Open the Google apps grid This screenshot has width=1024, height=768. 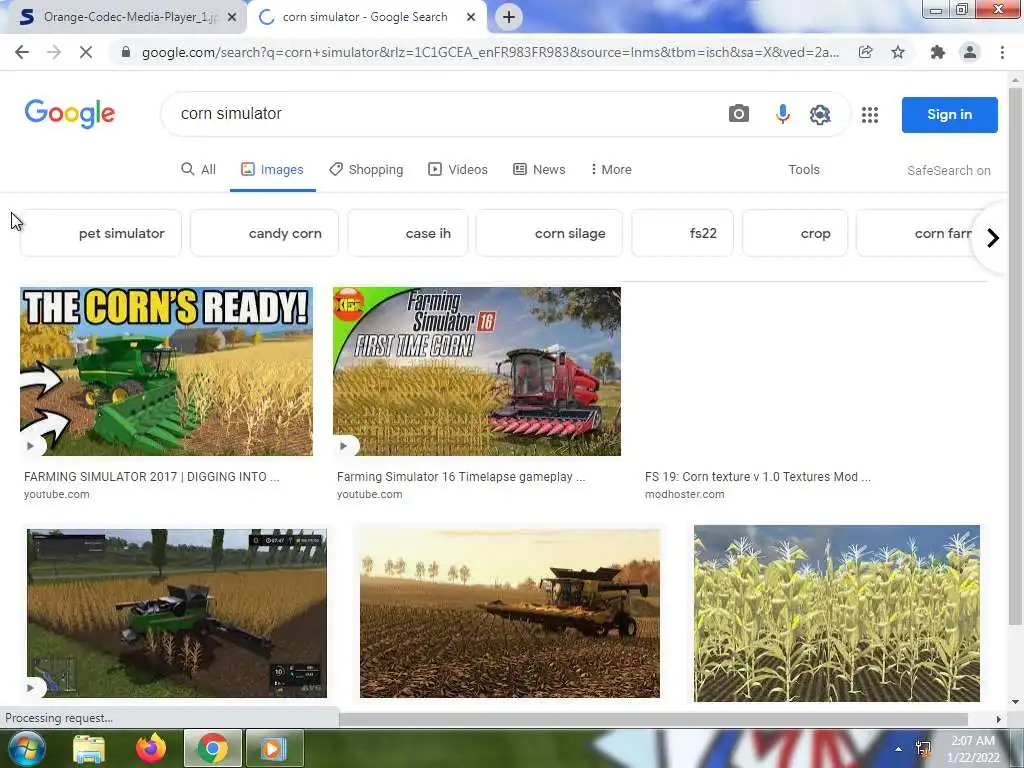[869, 115]
